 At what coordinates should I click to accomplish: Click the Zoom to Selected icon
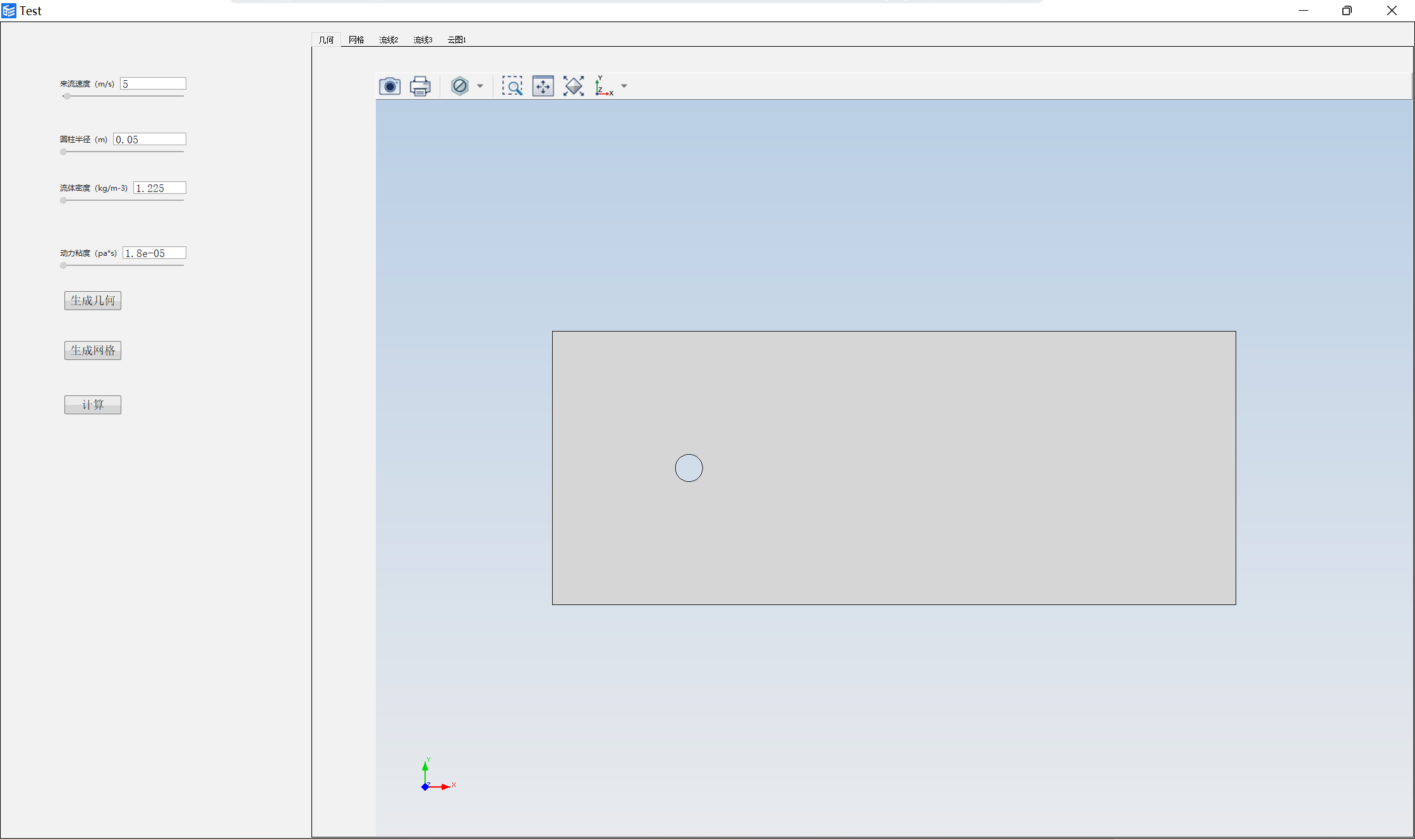[574, 86]
